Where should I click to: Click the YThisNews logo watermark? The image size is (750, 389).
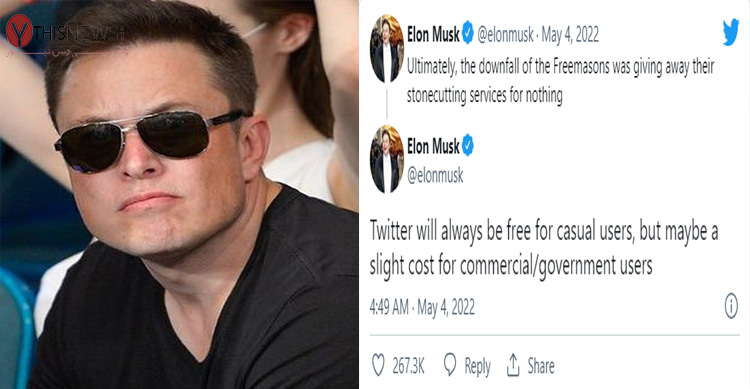65,33
